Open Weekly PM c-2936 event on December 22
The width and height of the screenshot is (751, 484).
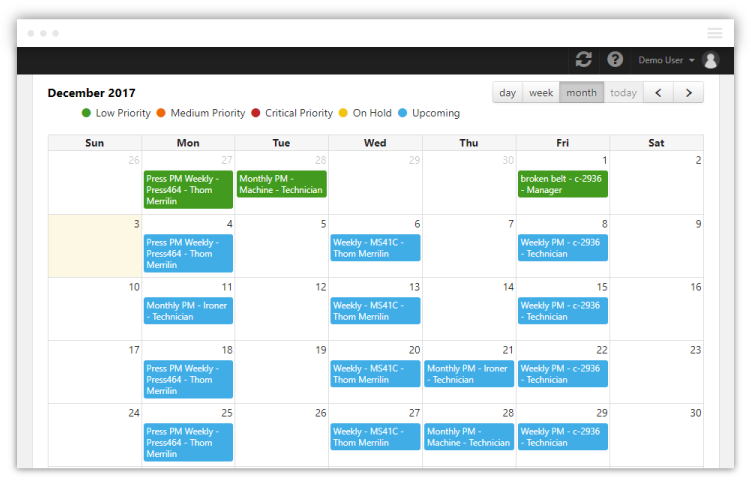point(563,374)
